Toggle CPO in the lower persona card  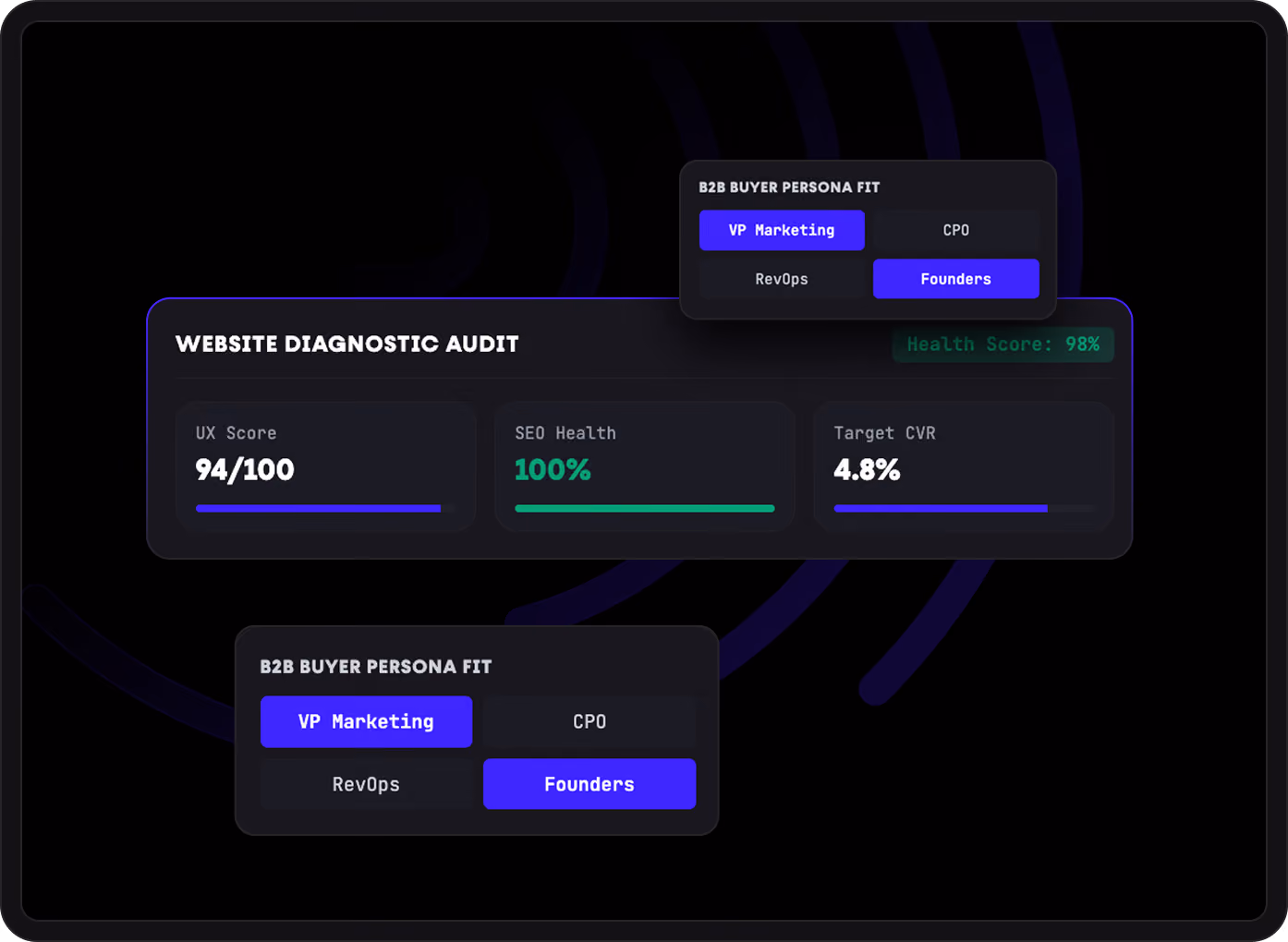click(x=589, y=721)
